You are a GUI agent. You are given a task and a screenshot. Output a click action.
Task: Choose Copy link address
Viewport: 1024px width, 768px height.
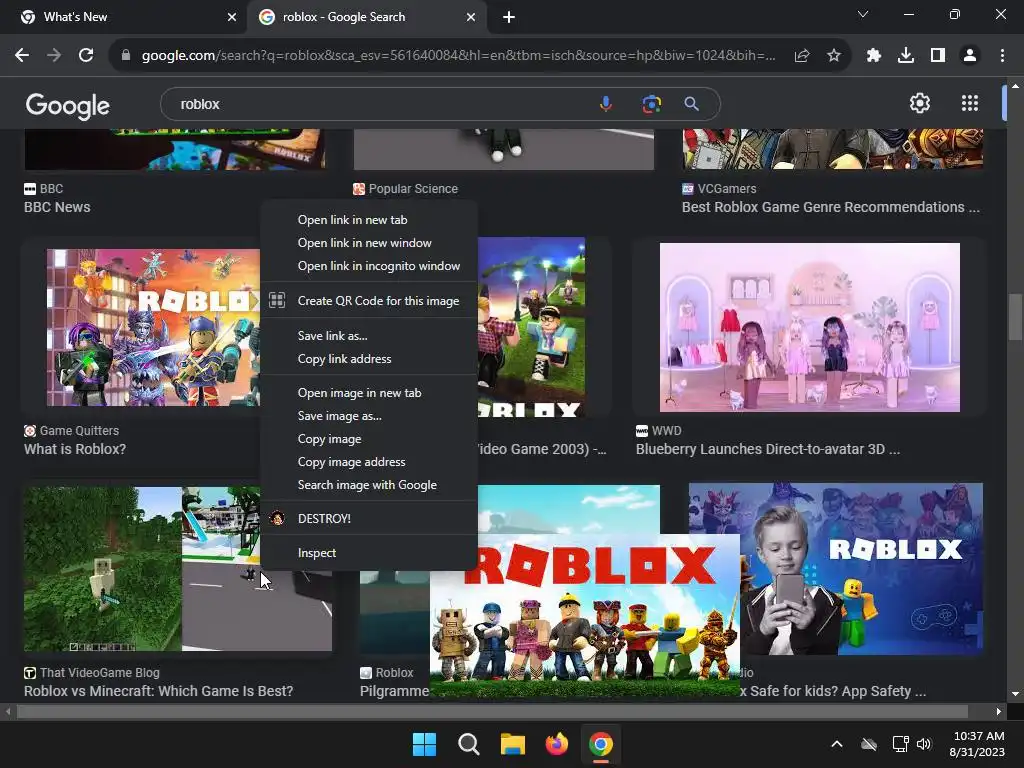tap(369, 359)
